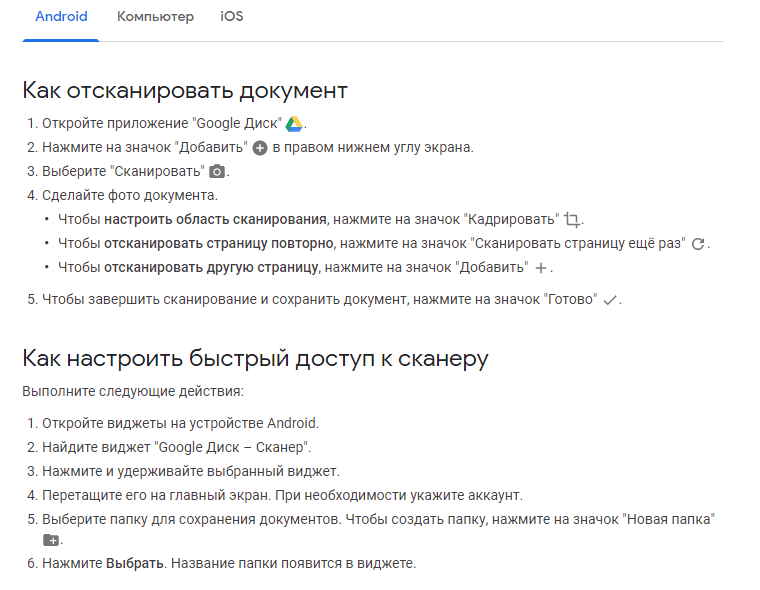
Task: Click bold text "отсканировать другую страницу"
Action: (211, 268)
